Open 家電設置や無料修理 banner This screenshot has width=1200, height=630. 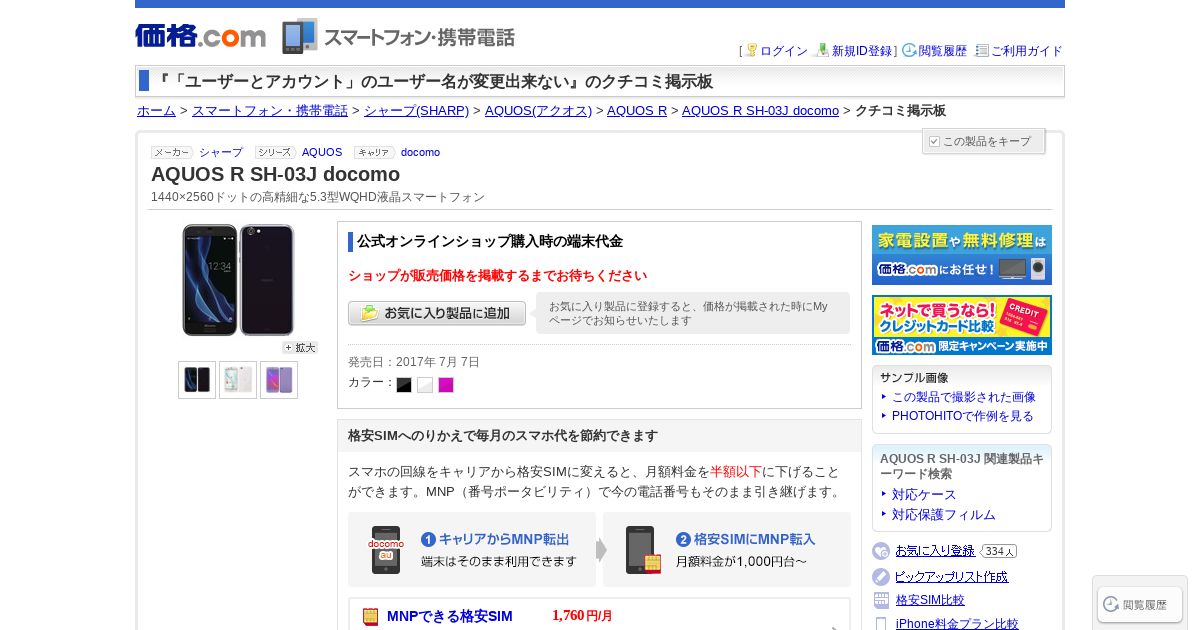(x=962, y=255)
